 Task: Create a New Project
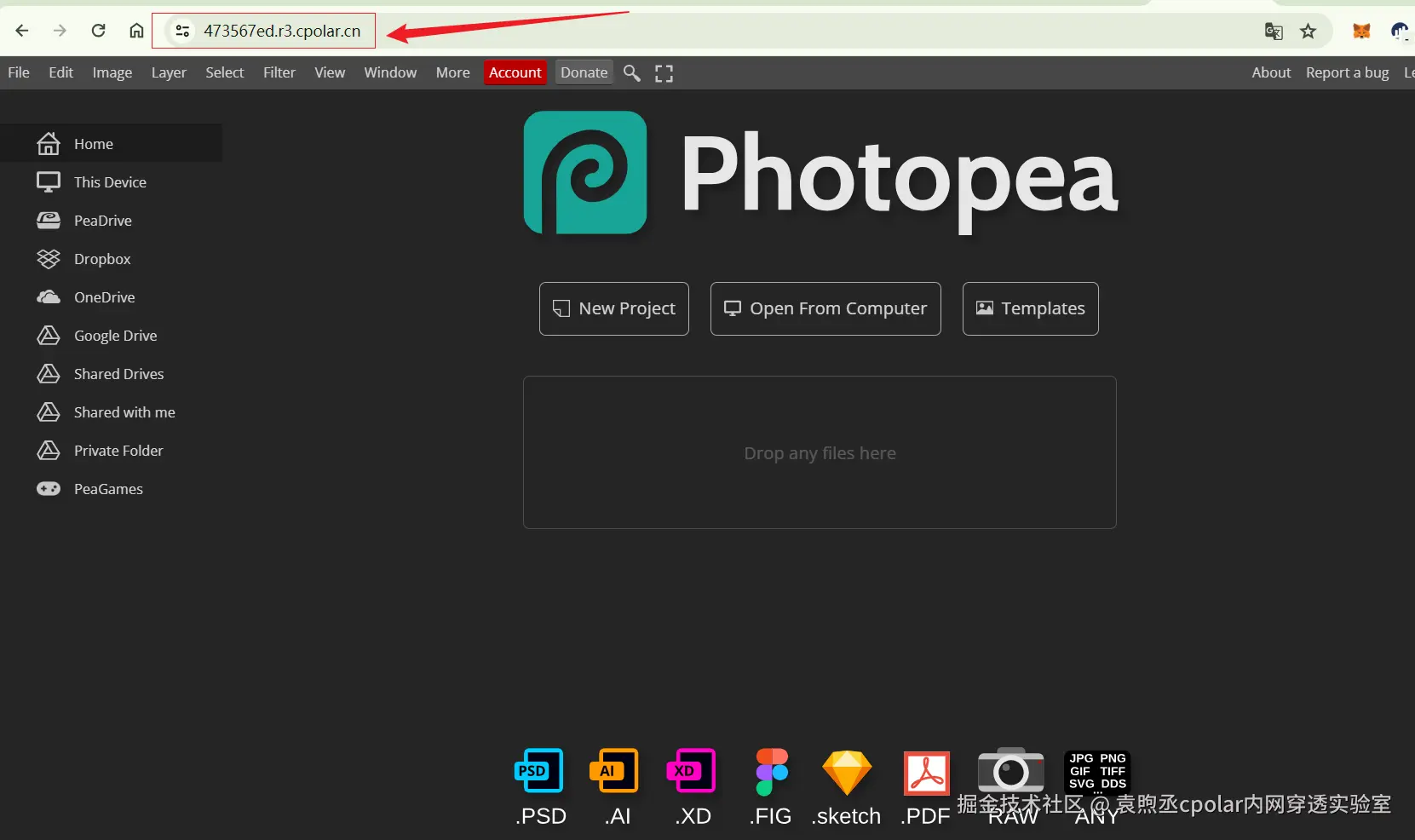tap(614, 308)
